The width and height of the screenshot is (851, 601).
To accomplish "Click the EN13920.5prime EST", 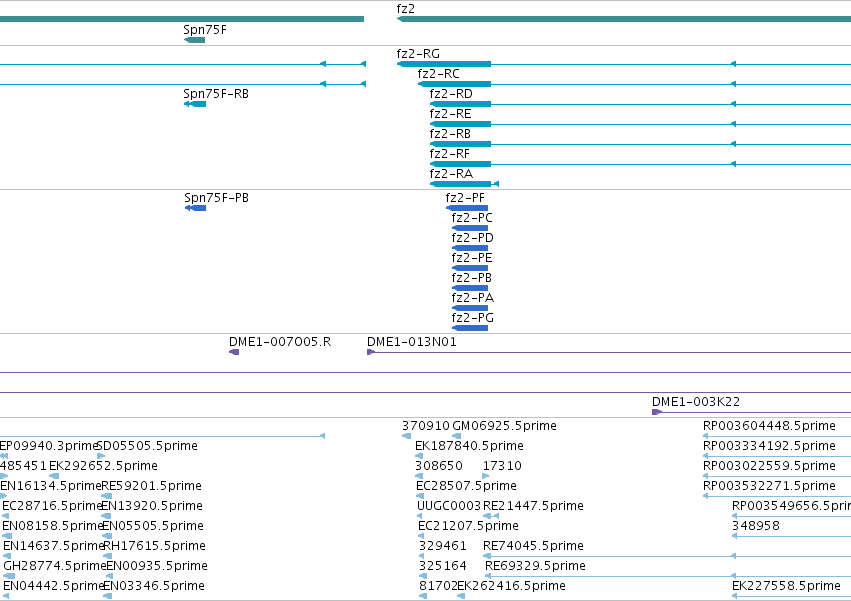I will [x=106, y=516].
